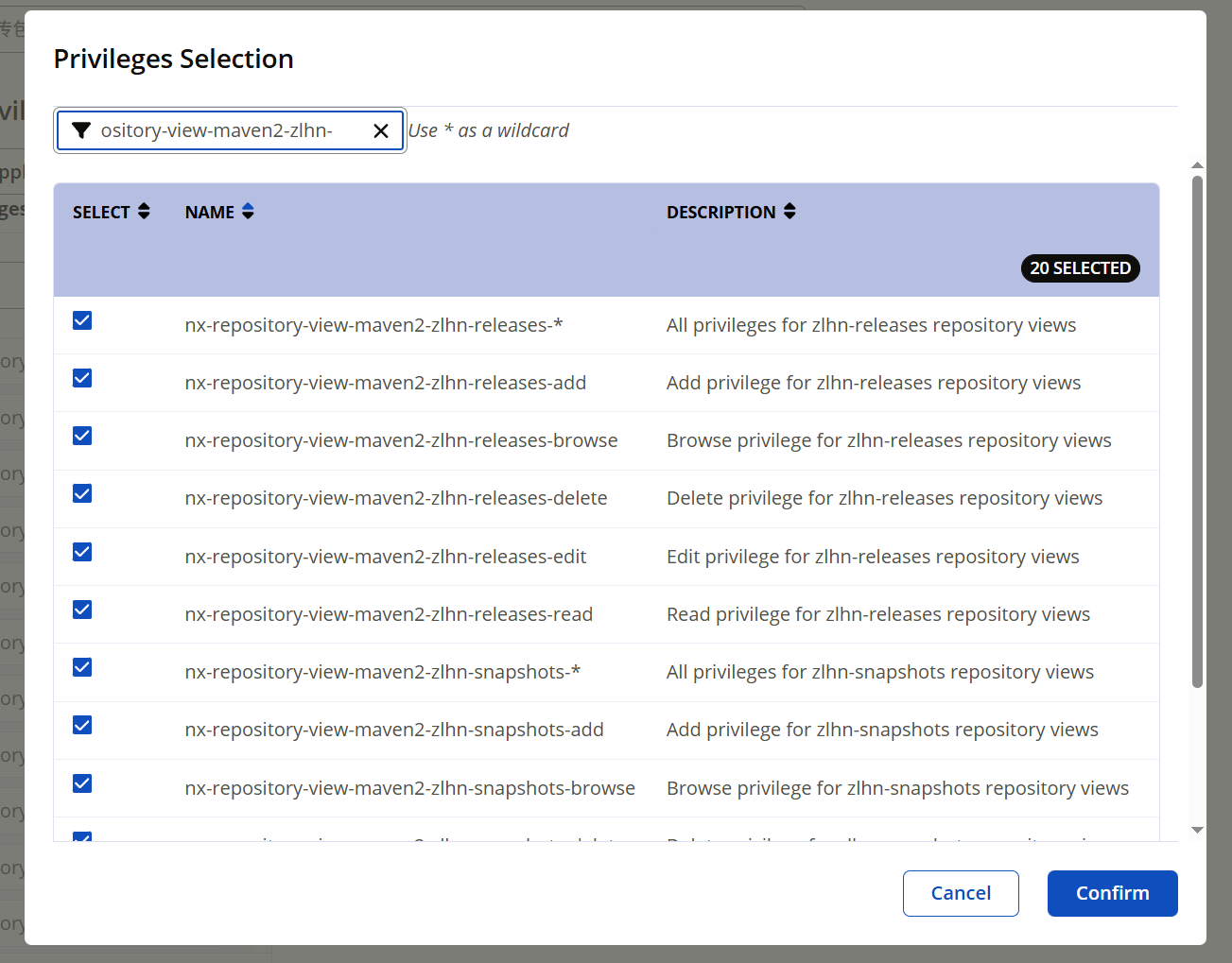Uncheck the zlhn-releases-* privilege checkbox
Viewport: 1232px width, 963px height.
[82, 321]
